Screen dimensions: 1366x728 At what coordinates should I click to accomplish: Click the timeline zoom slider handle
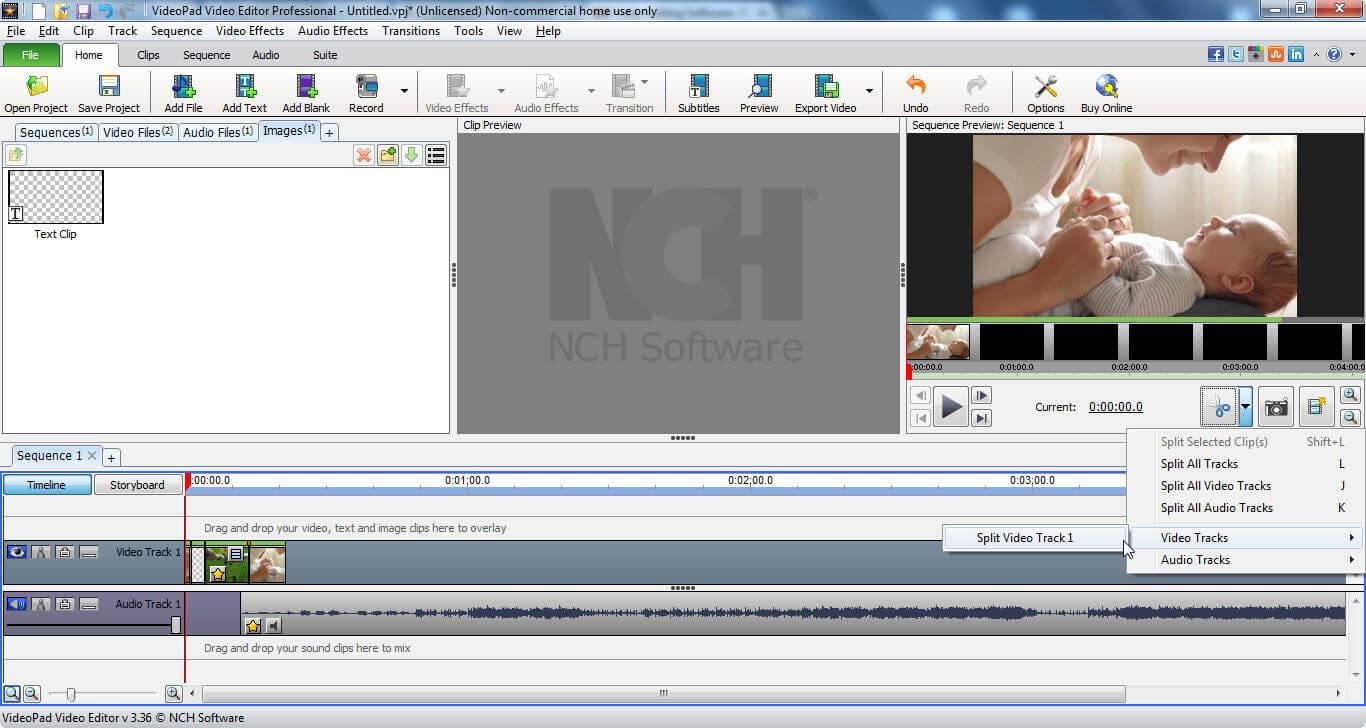tap(70, 694)
